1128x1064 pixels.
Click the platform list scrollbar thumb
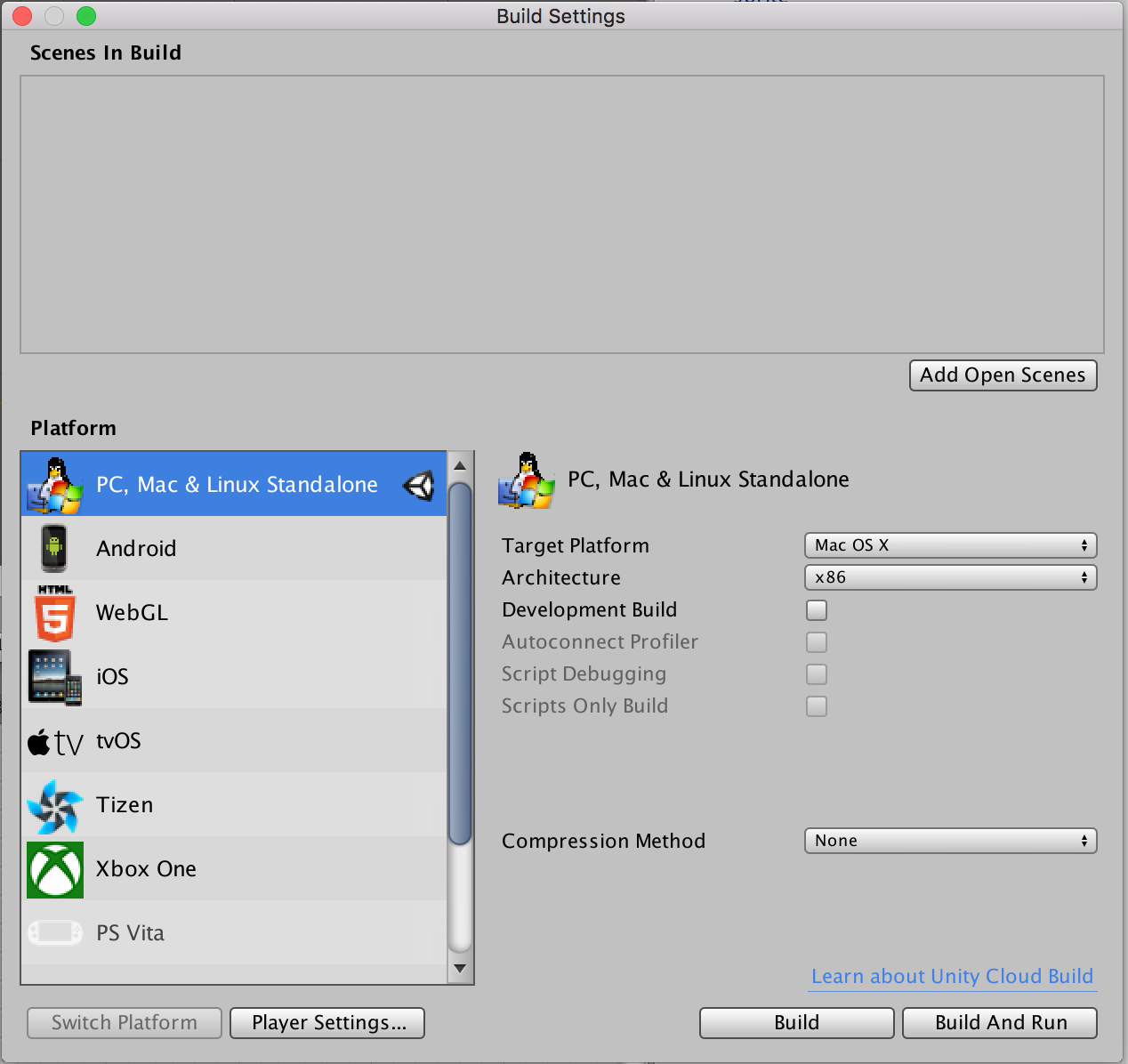coord(460,663)
